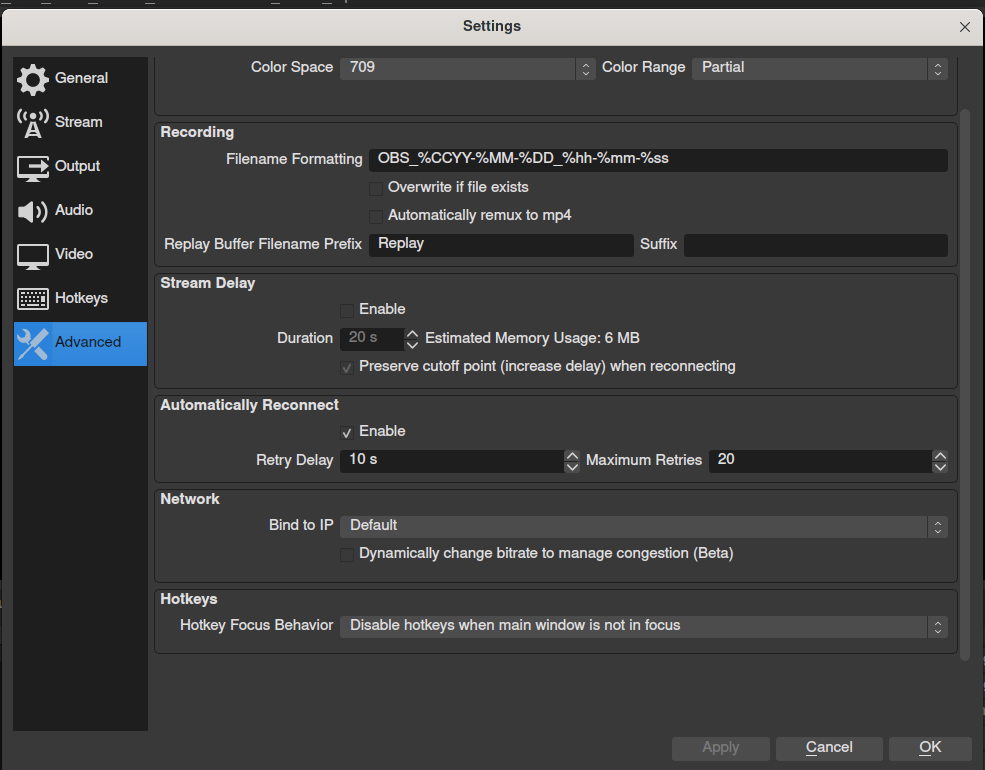Select the Advanced wrench-and-screwdriver icon
This screenshot has width=985, height=770.
click(32, 343)
